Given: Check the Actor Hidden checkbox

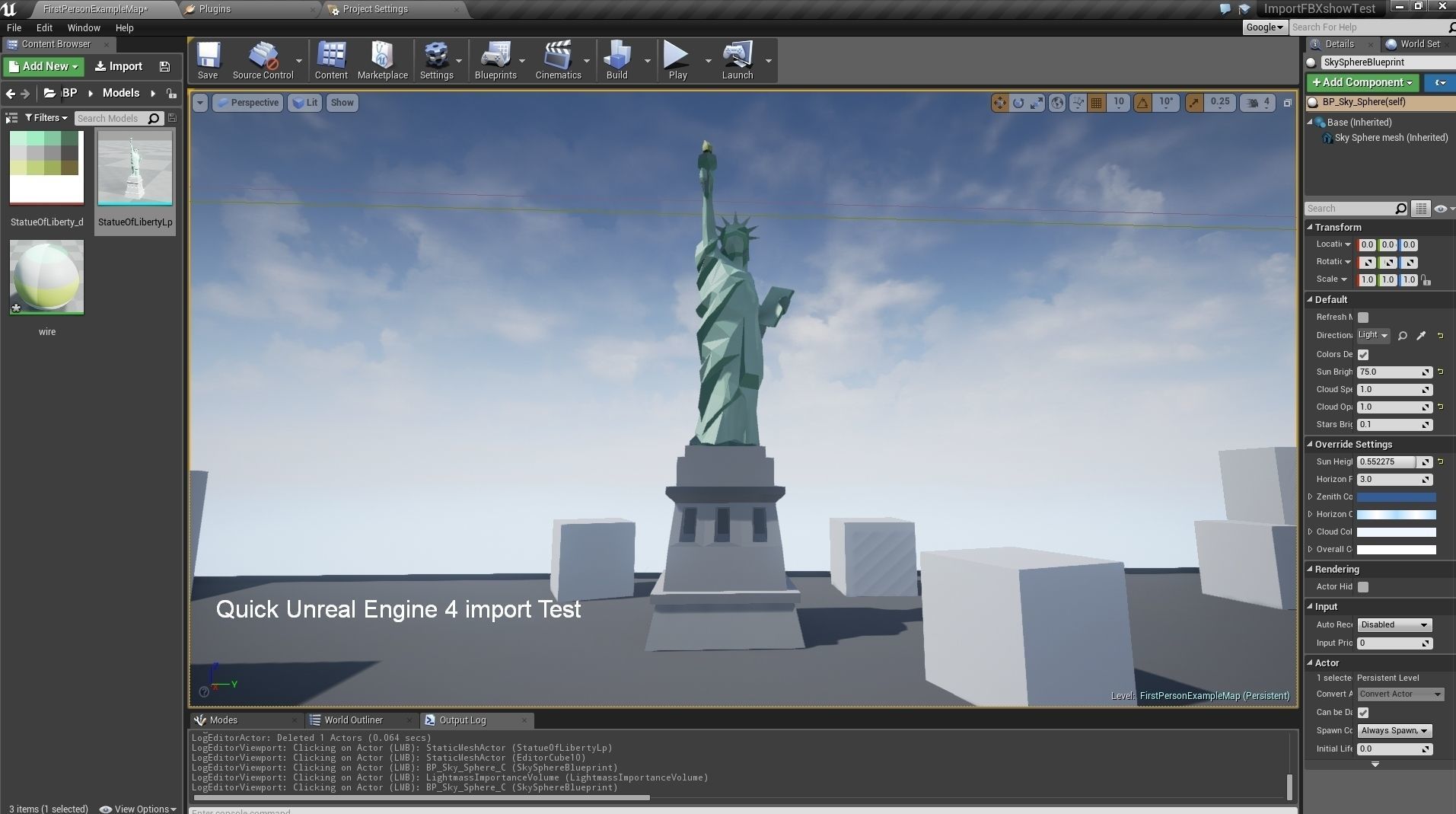Looking at the screenshot, I should (x=1363, y=587).
